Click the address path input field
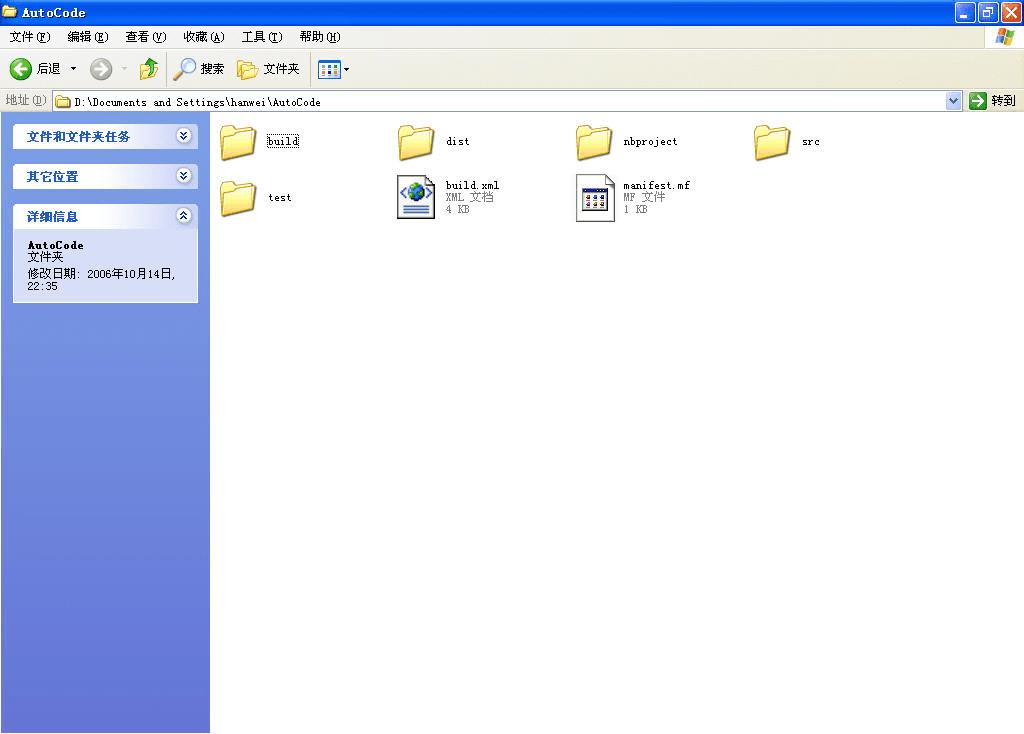 point(507,102)
